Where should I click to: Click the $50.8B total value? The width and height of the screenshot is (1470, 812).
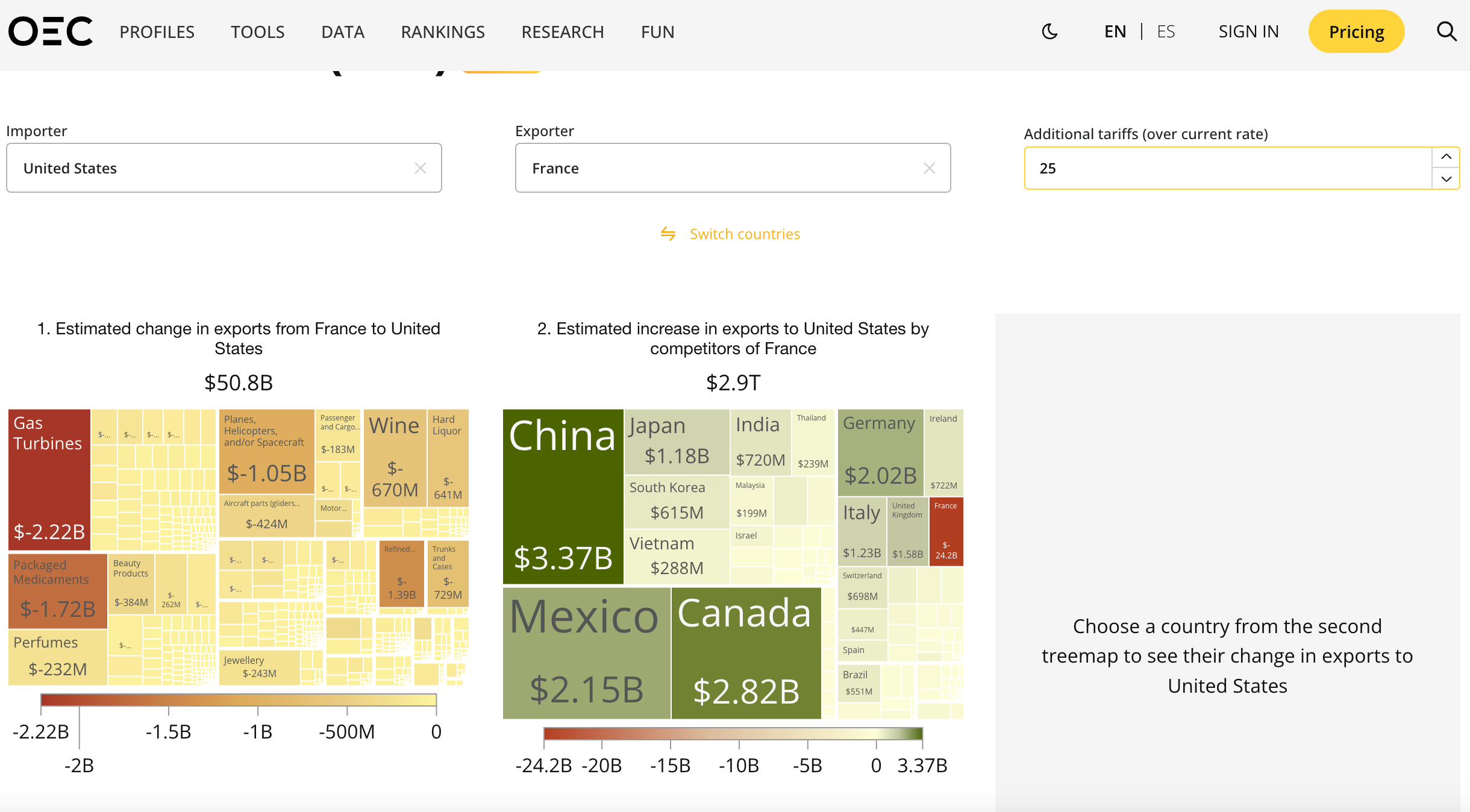click(239, 383)
